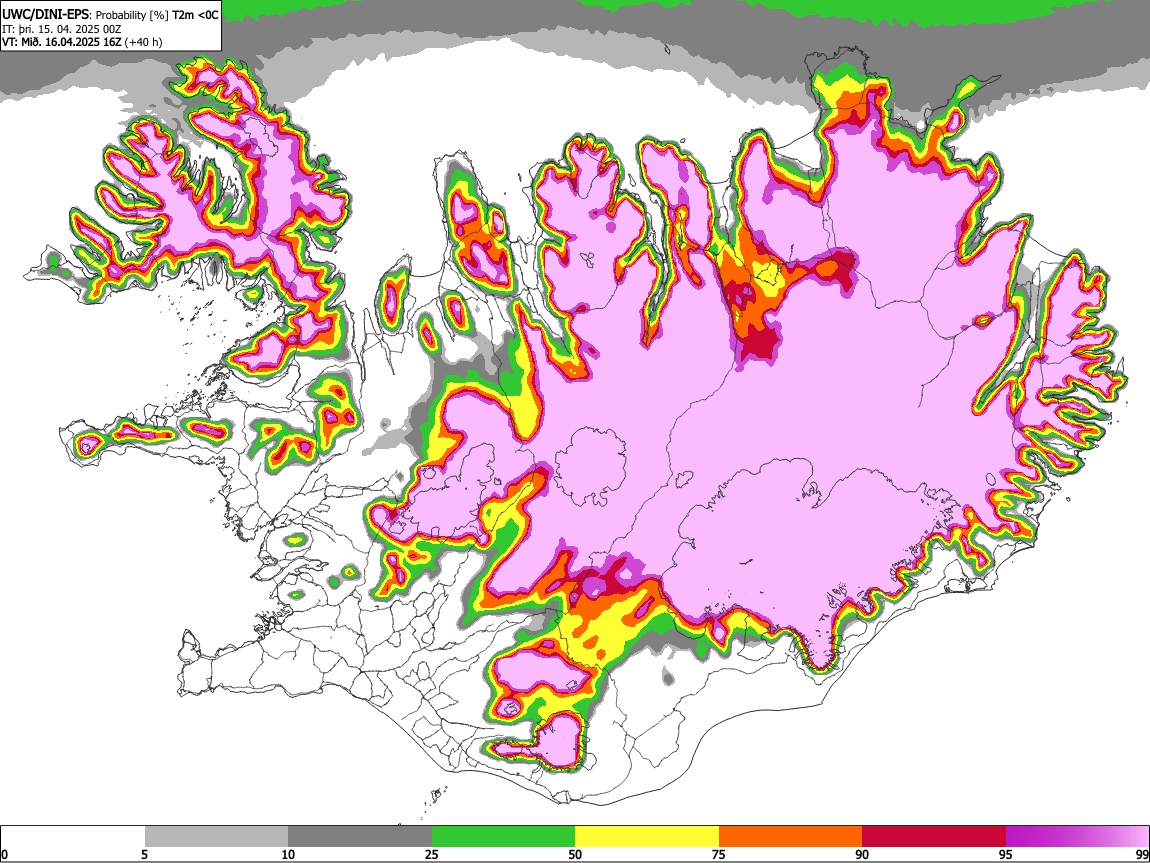Click the legend label '99'
Screen dimensions: 1150x863
coord(1141,854)
